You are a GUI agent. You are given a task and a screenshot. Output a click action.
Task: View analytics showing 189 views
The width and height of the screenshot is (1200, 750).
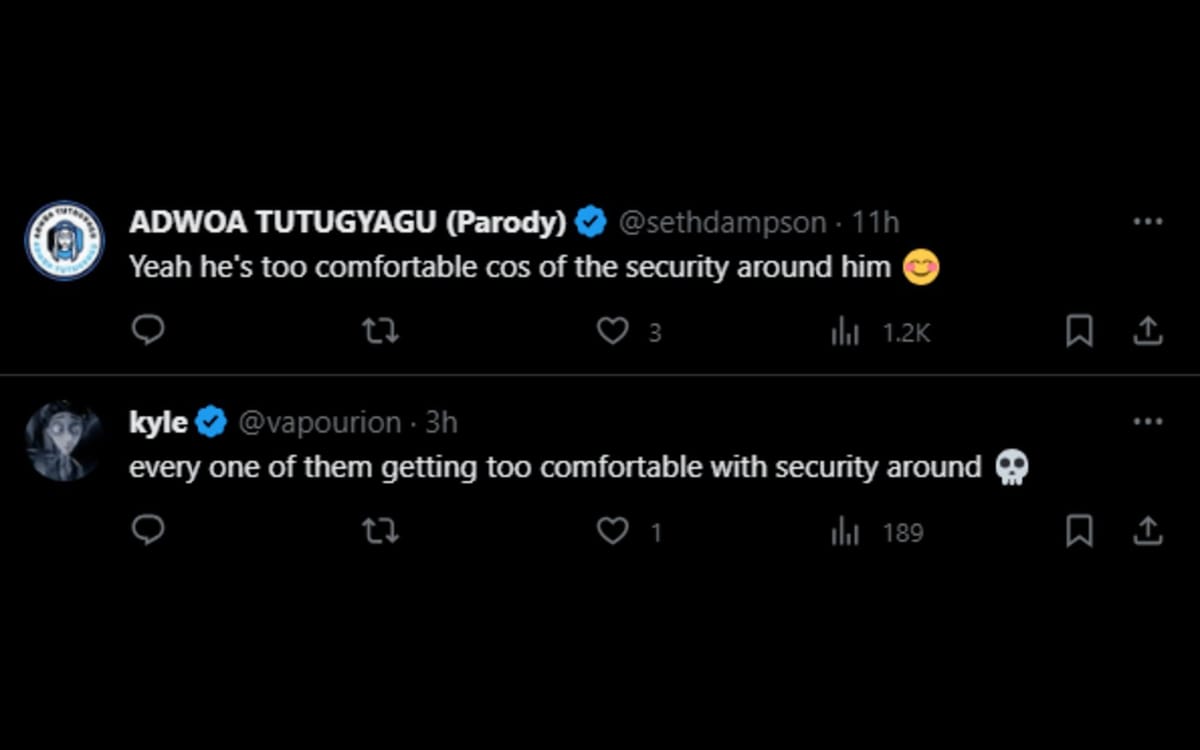(845, 532)
